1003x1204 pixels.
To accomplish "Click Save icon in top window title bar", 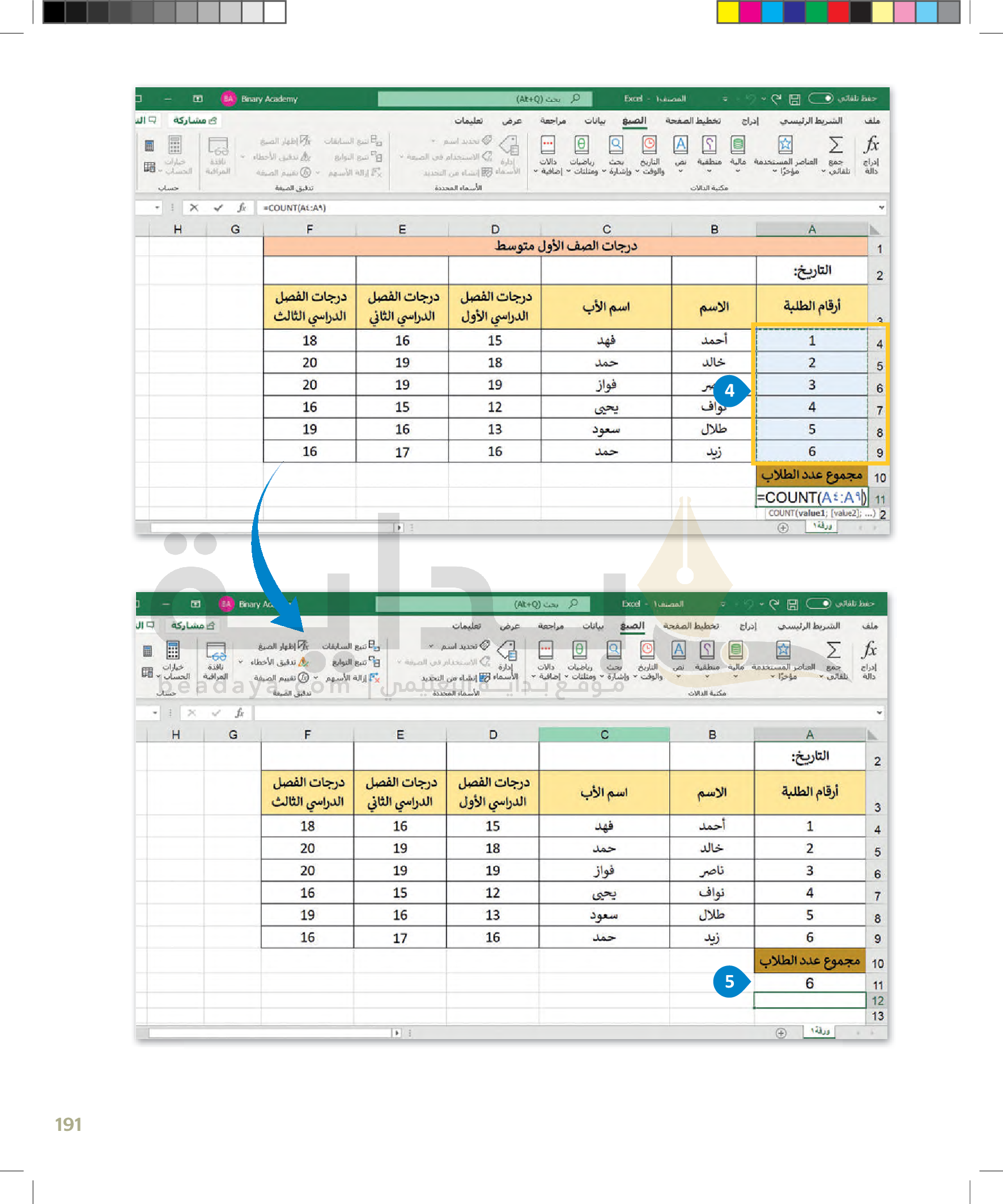I will coord(794,99).
